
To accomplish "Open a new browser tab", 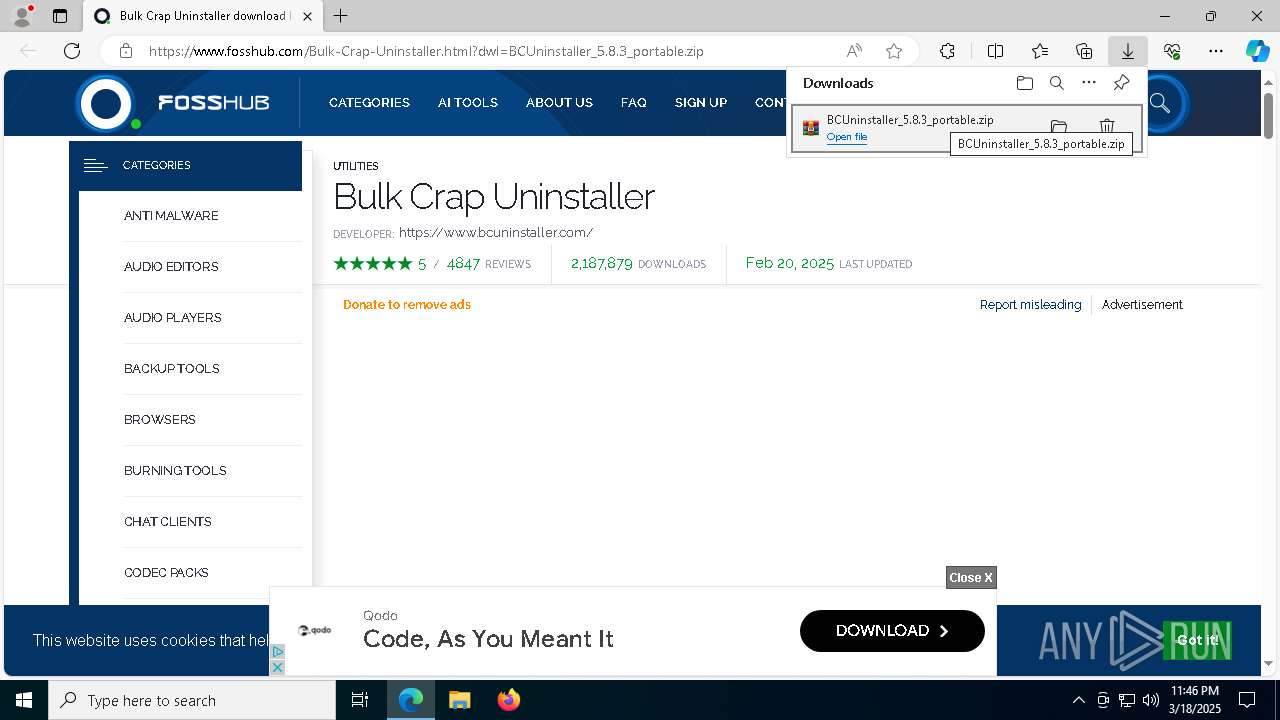I will [341, 16].
